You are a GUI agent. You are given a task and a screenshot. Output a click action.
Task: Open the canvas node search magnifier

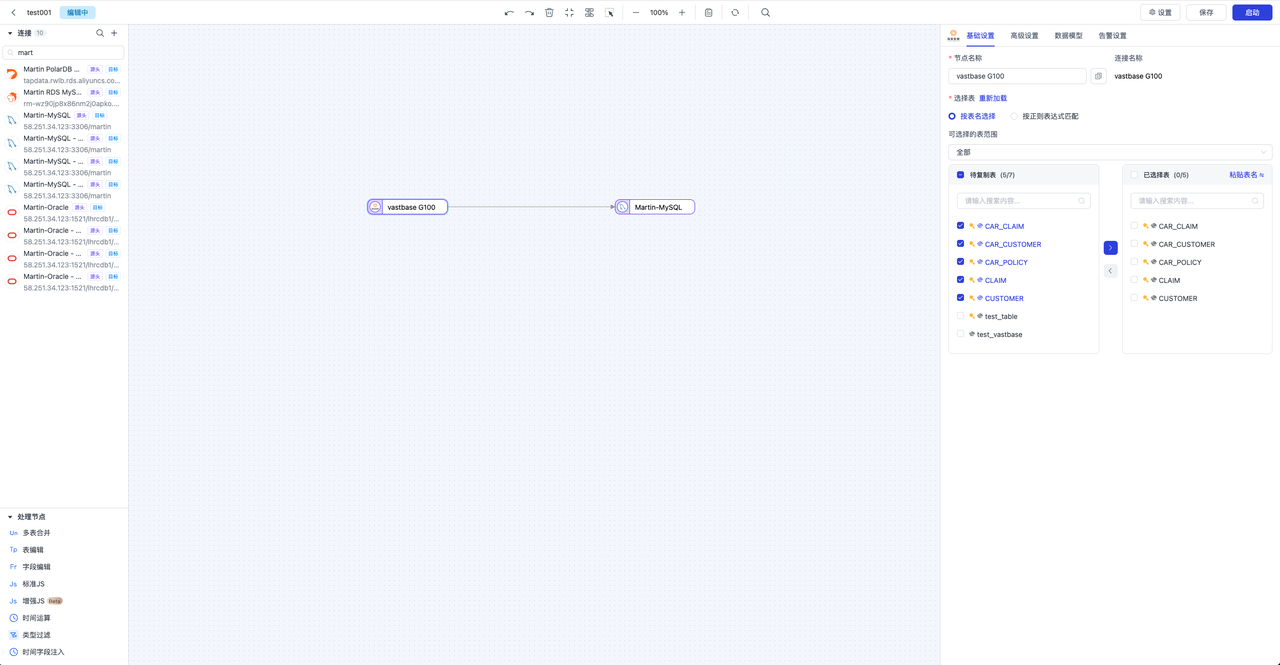tap(766, 13)
